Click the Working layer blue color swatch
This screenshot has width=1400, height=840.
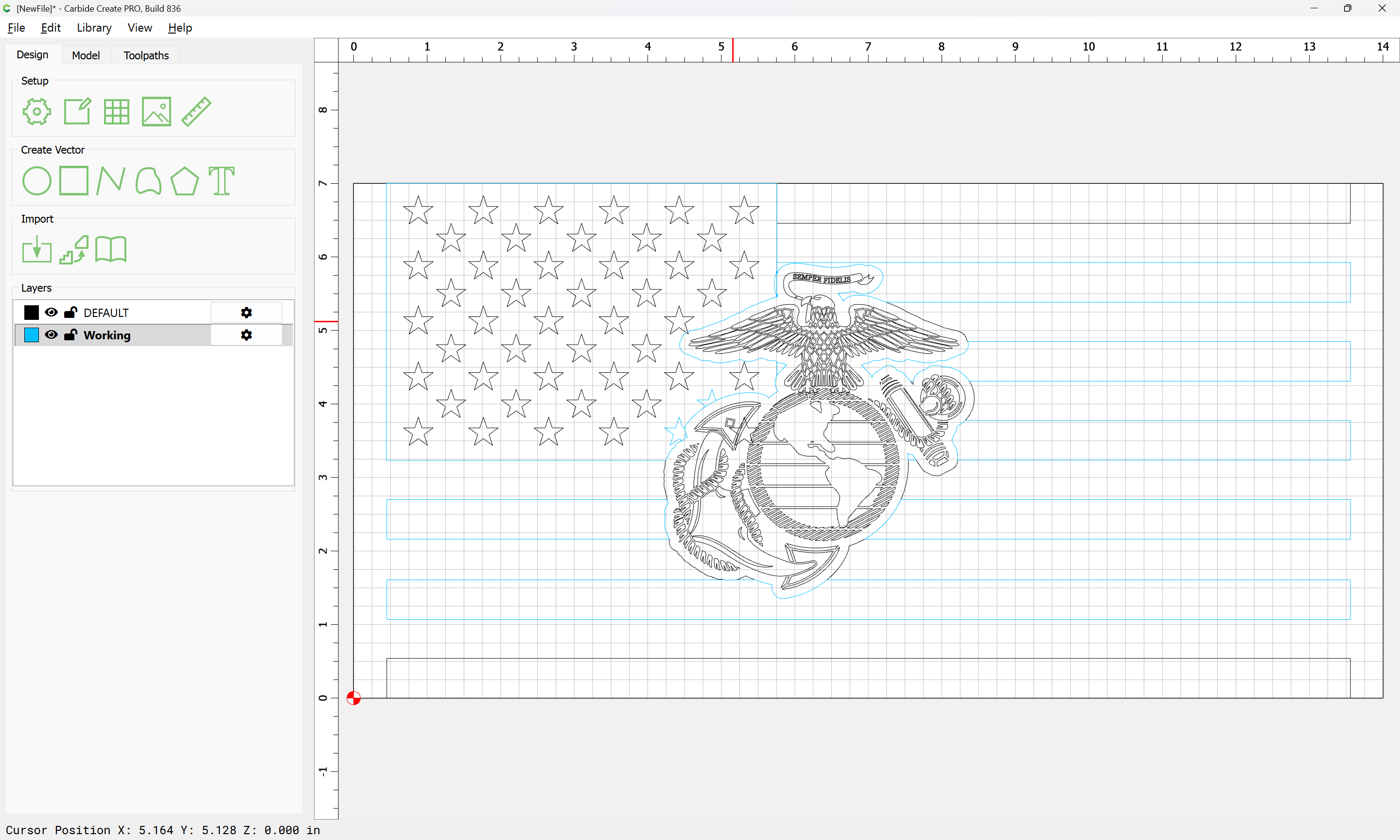click(x=32, y=335)
